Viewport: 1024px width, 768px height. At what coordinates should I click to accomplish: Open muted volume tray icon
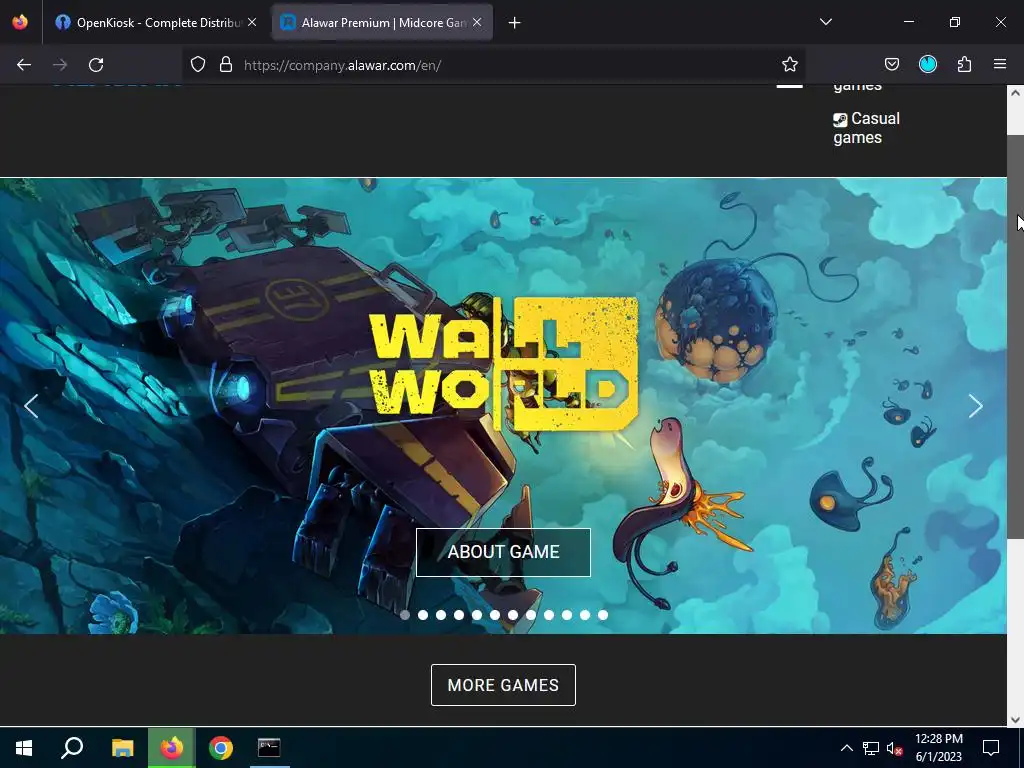895,748
